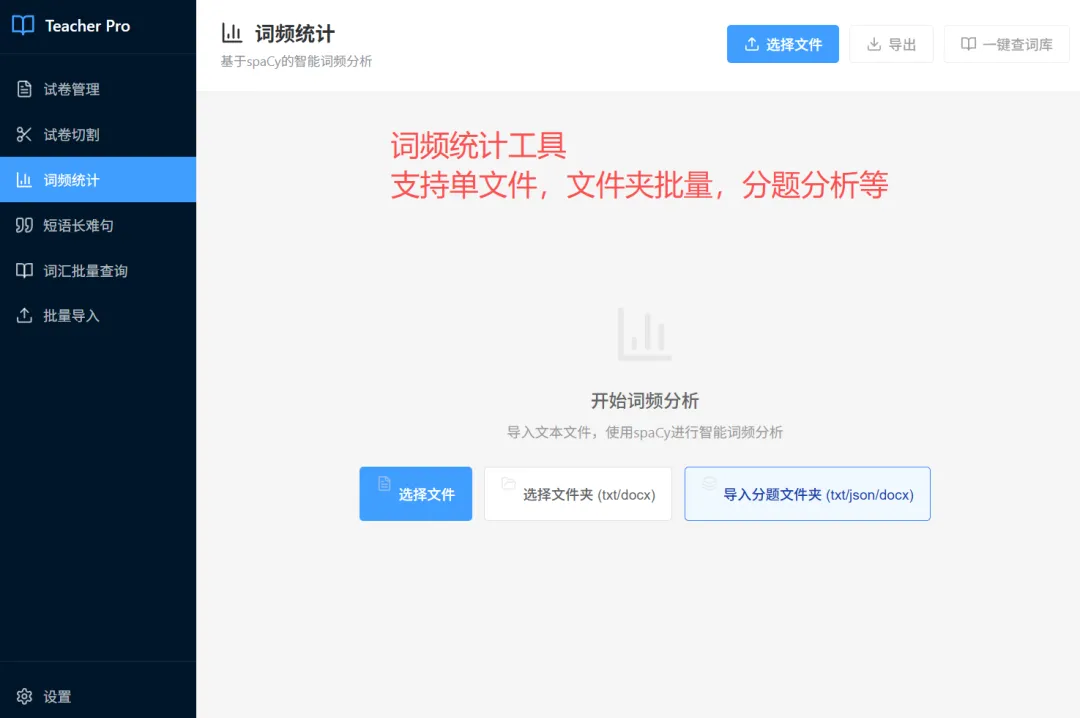Select a folder via 选择文件夹 (txt/docx)

pos(577,493)
